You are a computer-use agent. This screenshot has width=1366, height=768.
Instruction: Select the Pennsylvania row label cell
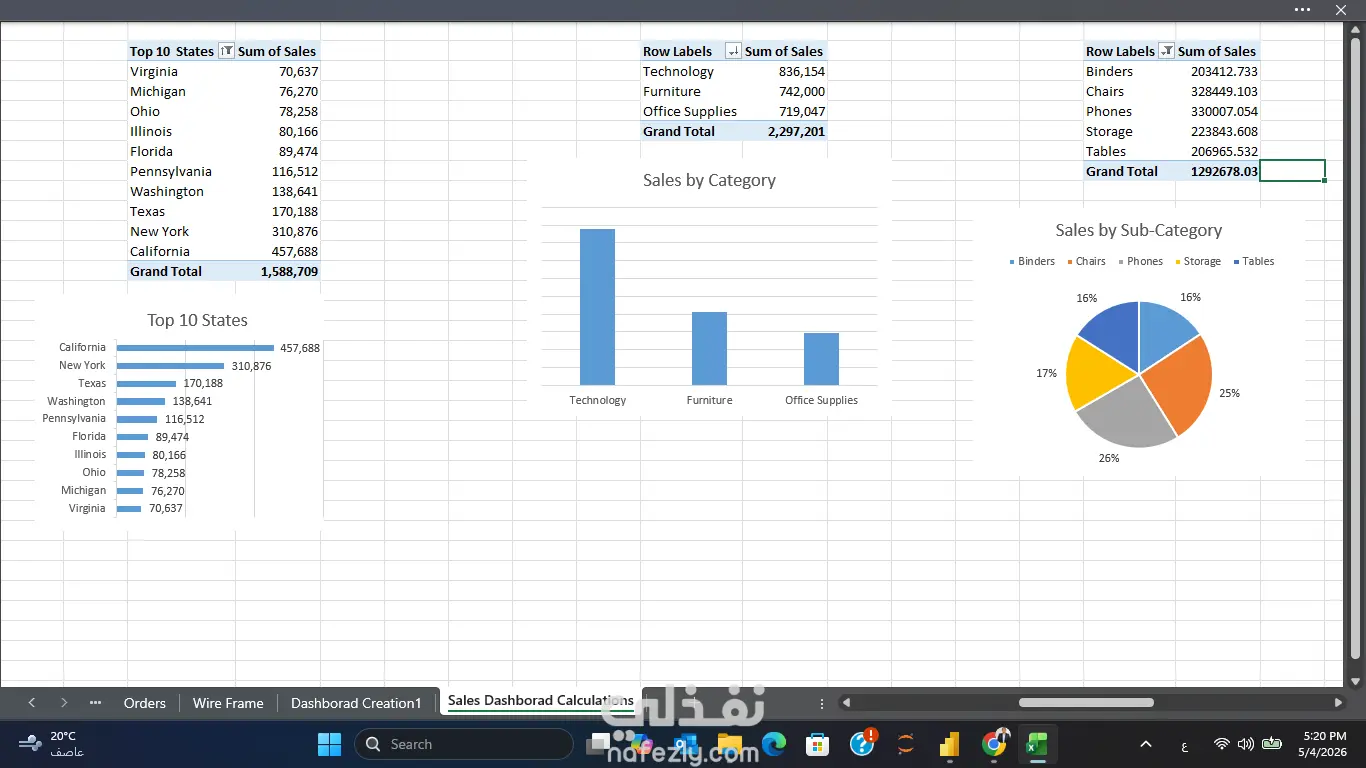coord(182,171)
